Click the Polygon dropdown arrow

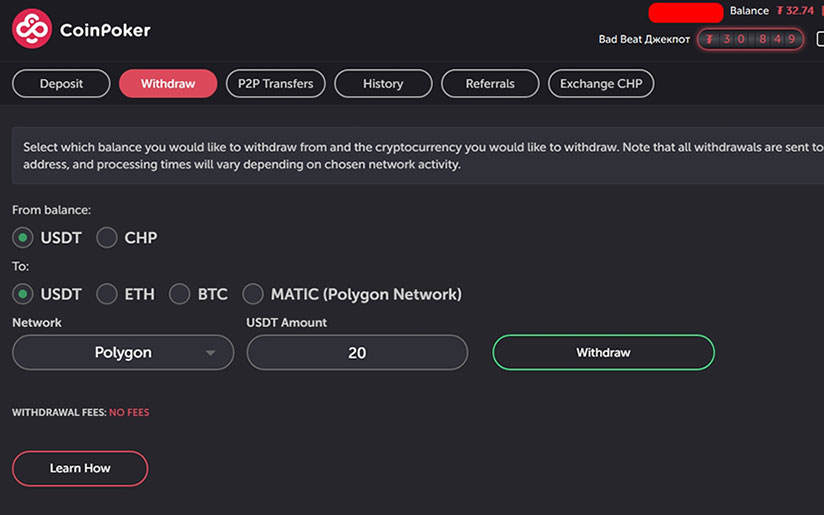point(211,353)
